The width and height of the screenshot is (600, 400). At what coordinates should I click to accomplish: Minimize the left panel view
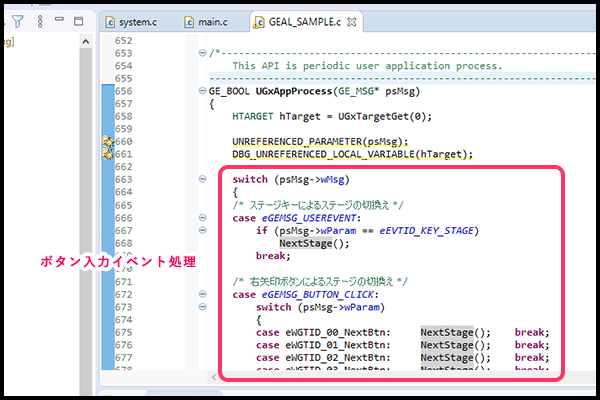[59, 19]
